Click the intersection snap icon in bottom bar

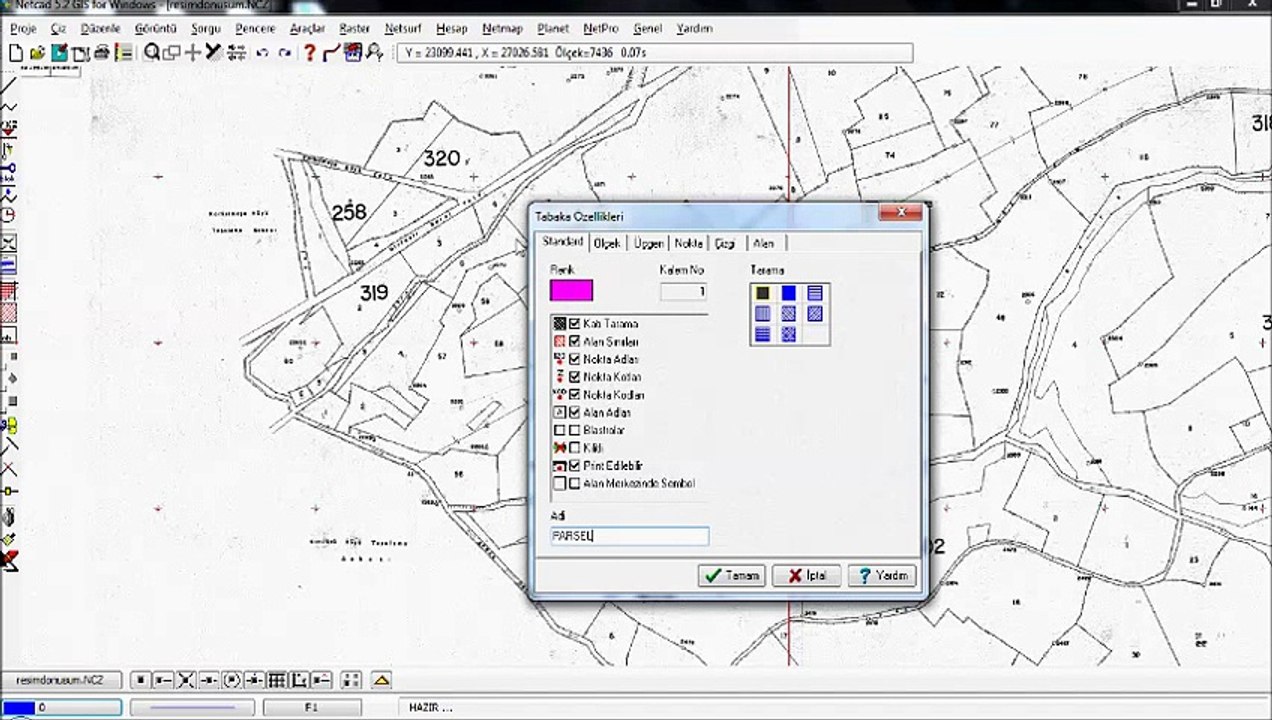coord(187,681)
